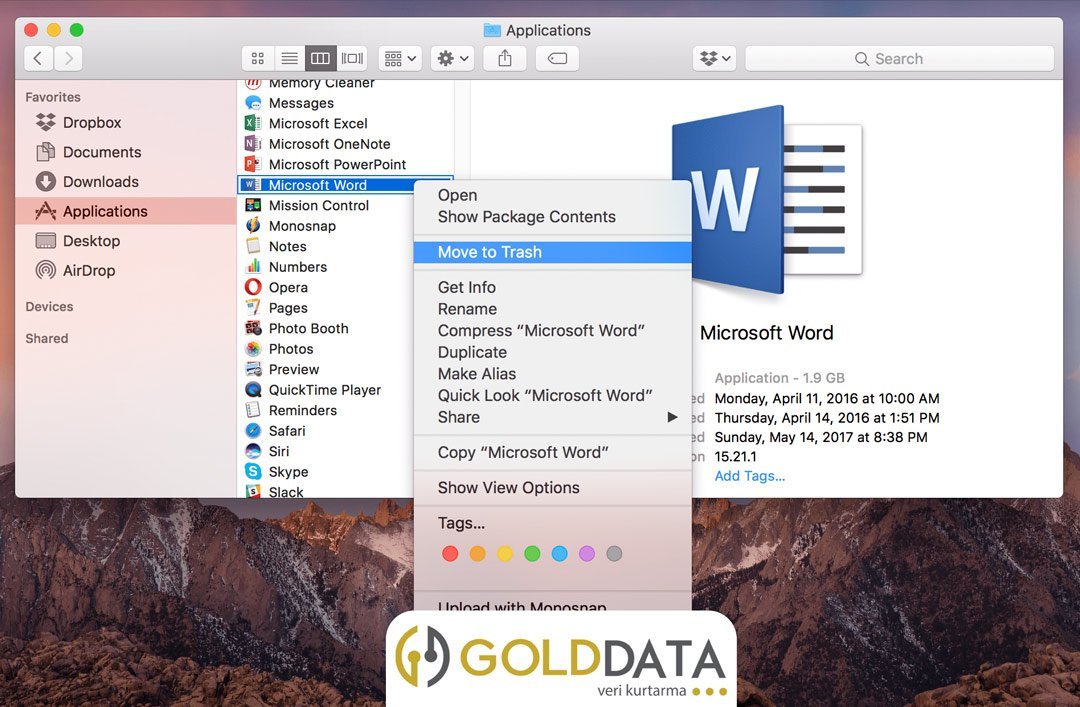The height and width of the screenshot is (707, 1080).
Task: Choose Compress "Microsoft Word"
Action: (x=552, y=331)
